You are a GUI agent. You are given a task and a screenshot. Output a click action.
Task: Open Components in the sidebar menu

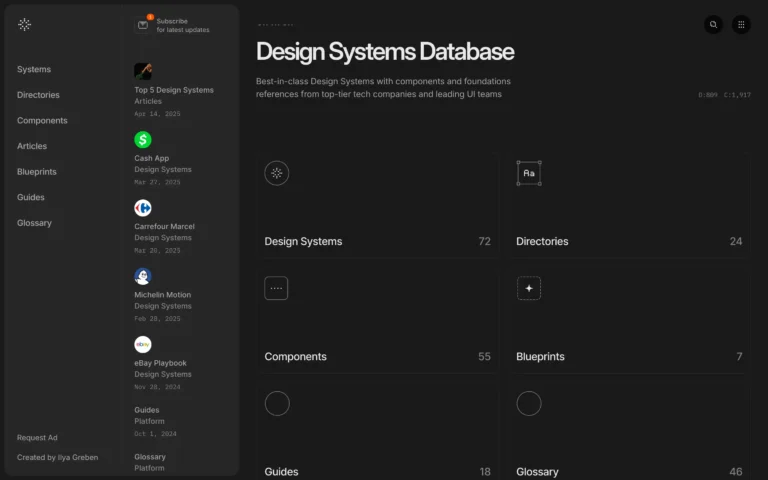[42, 120]
